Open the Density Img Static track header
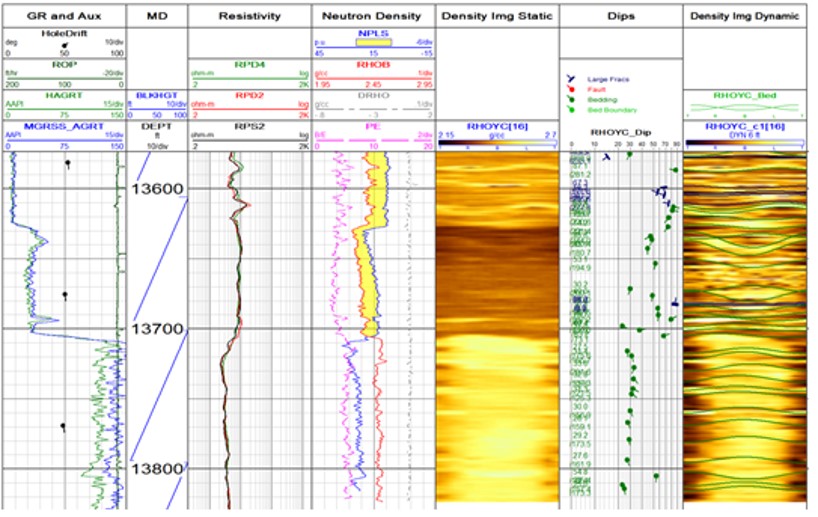The height and width of the screenshot is (517, 818). point(497,17)
